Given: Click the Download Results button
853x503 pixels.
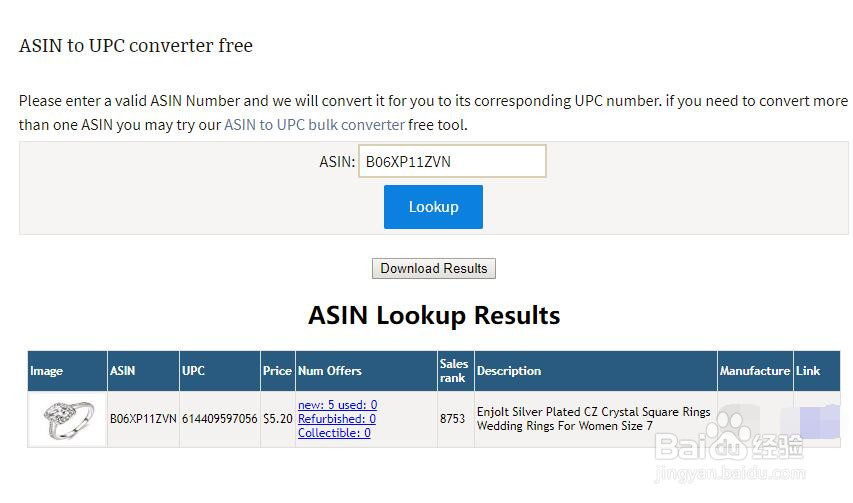Looking at the screenshot, I should tap(433, 268).
